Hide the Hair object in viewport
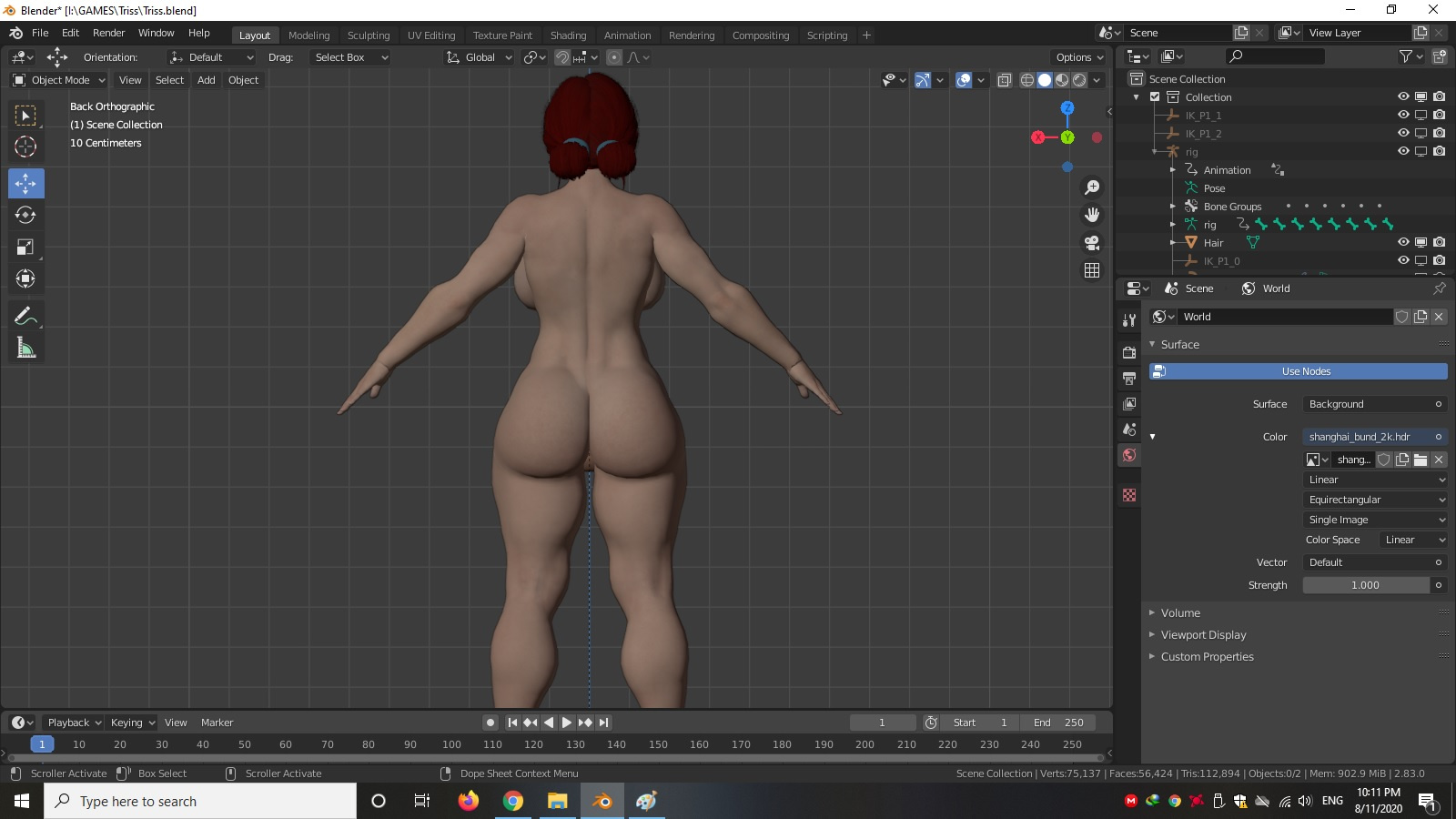 [x=1403, y=242]
